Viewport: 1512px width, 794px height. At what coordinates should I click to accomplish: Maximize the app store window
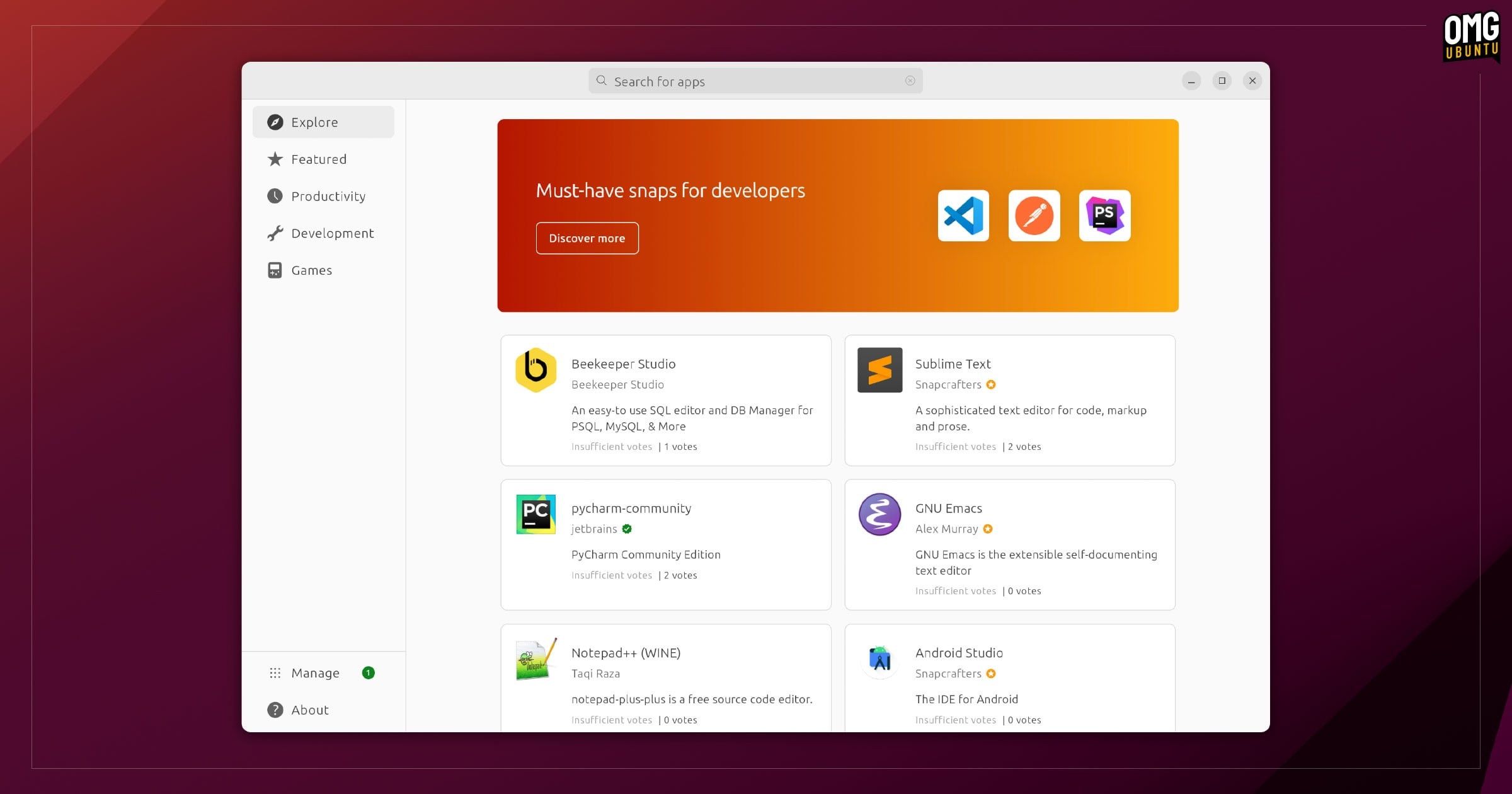pyautogui.click(x=1222, y=81)
